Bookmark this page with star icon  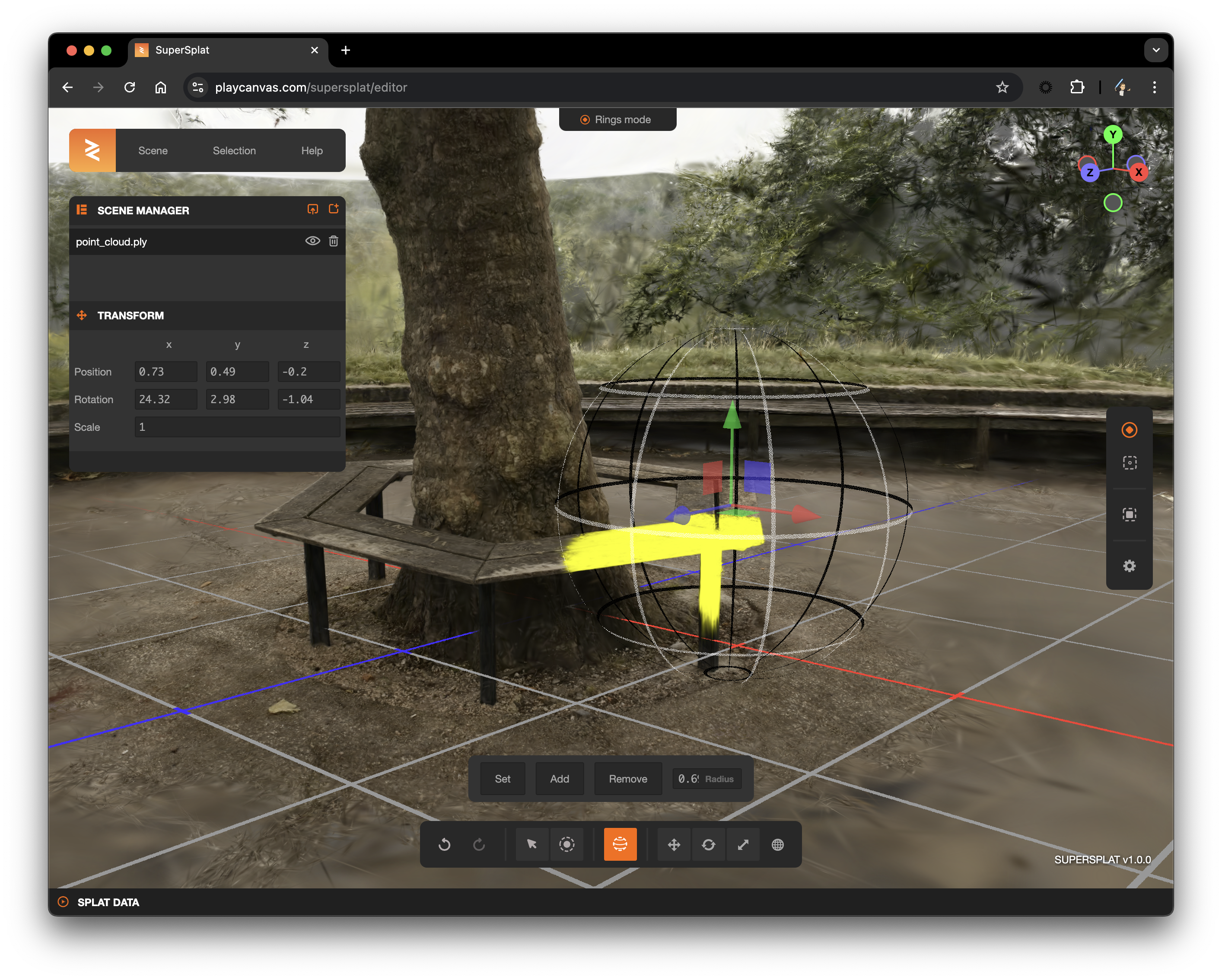click(1002, 87)
